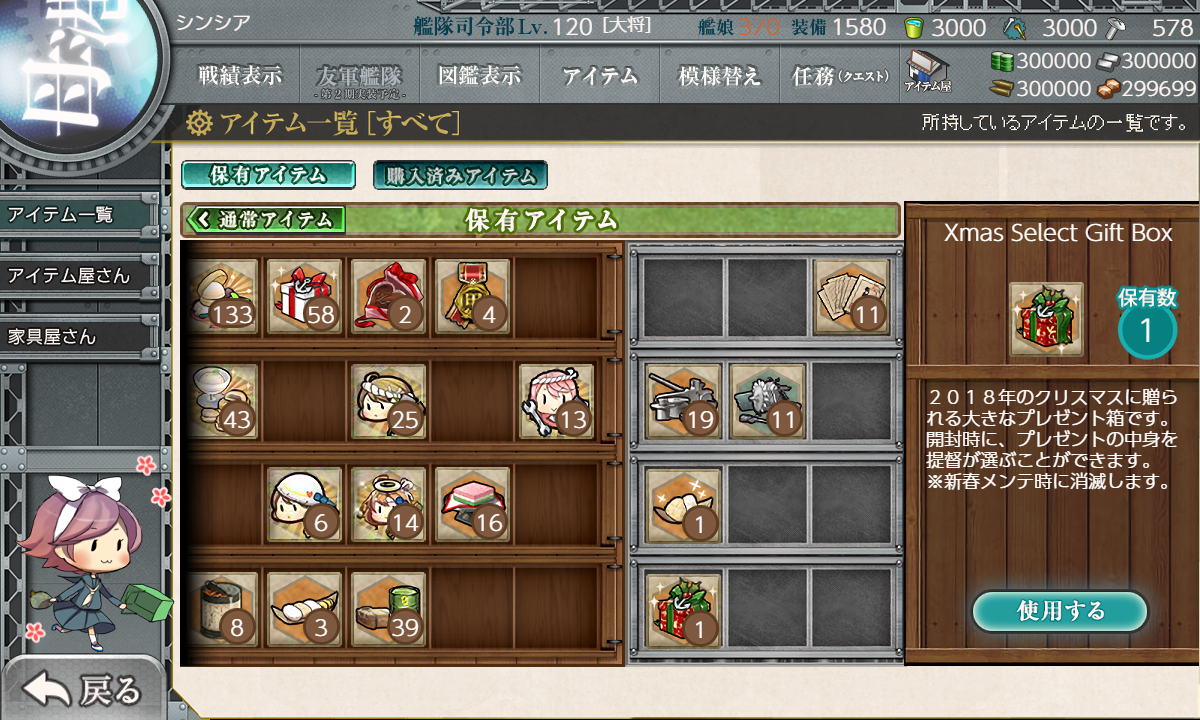Choose the playing cards item with 11

point(852,296)
